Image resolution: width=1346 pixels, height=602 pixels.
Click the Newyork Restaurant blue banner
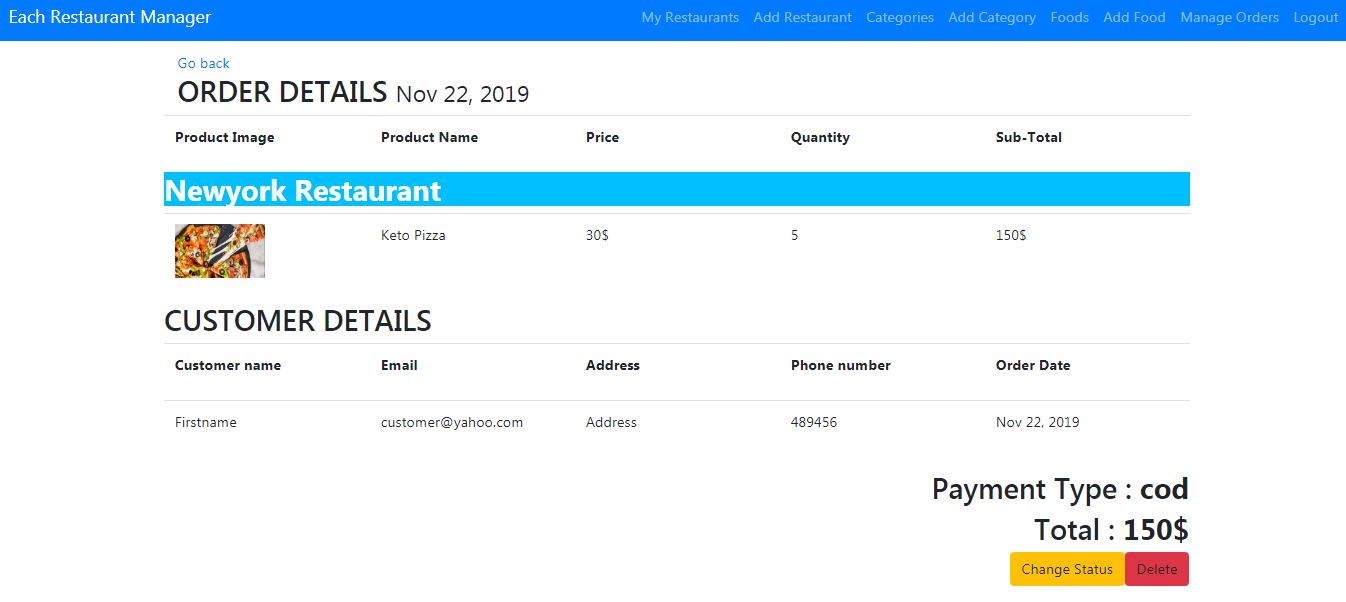point(677,190)
